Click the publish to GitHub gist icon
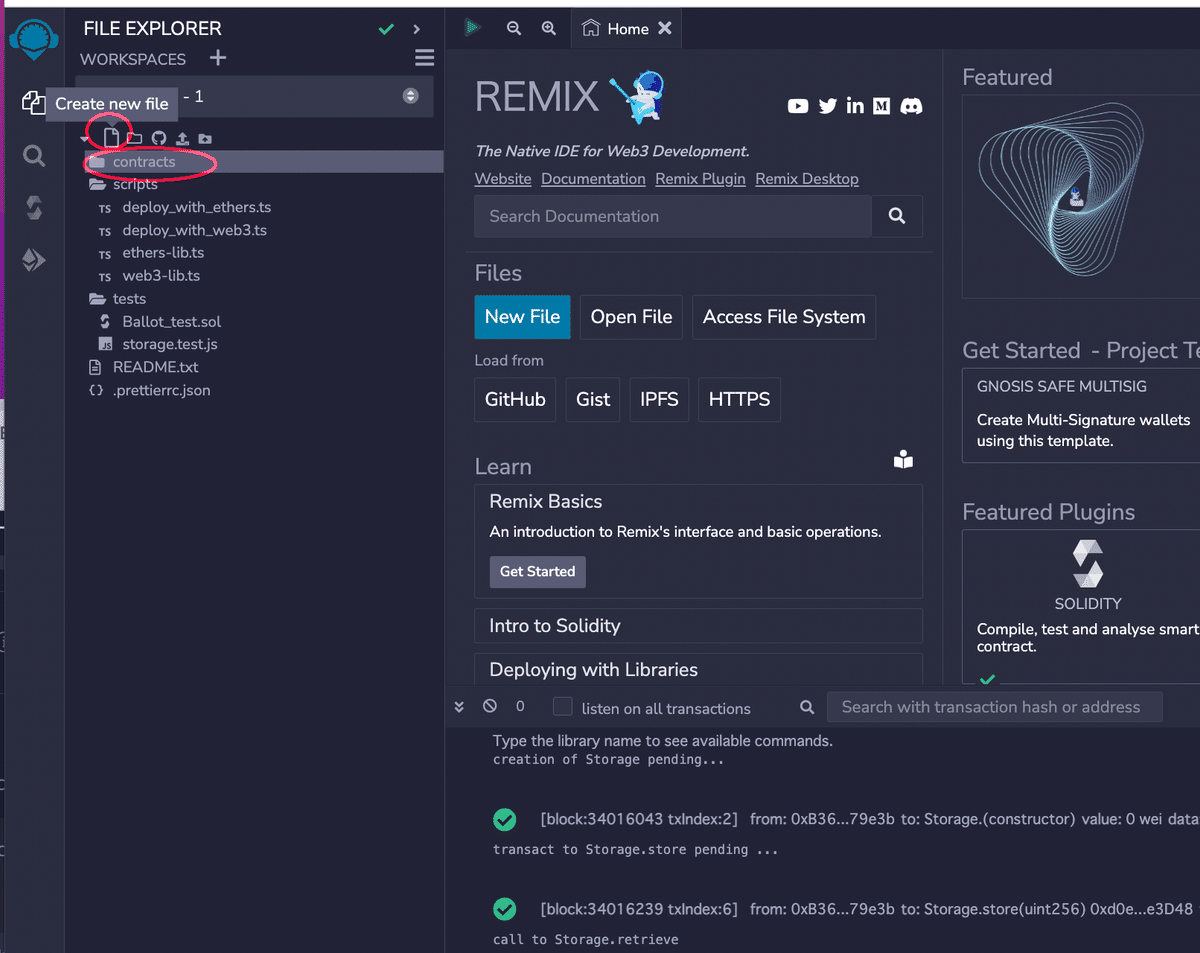Image resolution: width=1200 pixels, height=953 pixels. (x=158, y=139)
